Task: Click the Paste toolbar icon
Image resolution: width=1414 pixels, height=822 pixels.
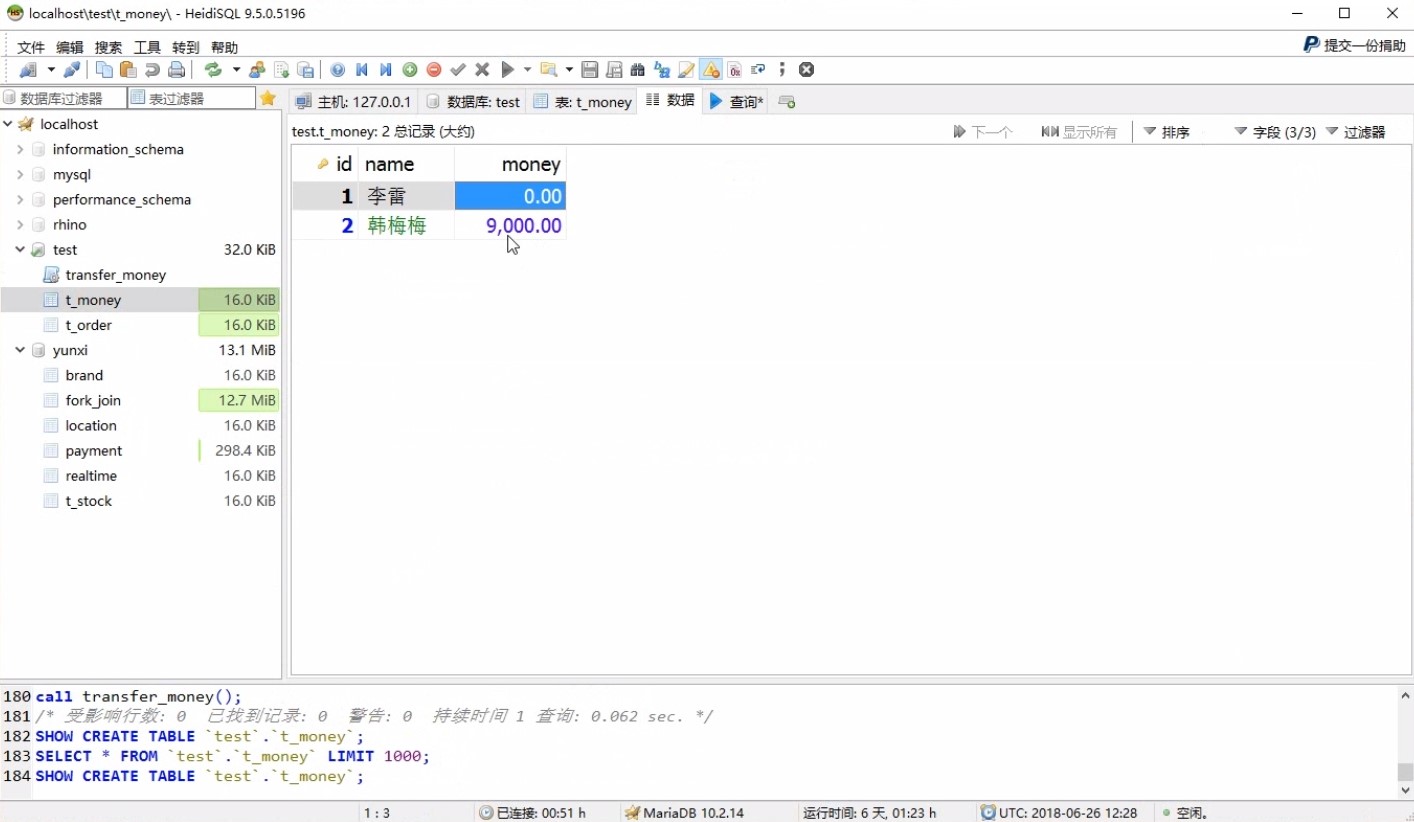Action: (128, 70)
